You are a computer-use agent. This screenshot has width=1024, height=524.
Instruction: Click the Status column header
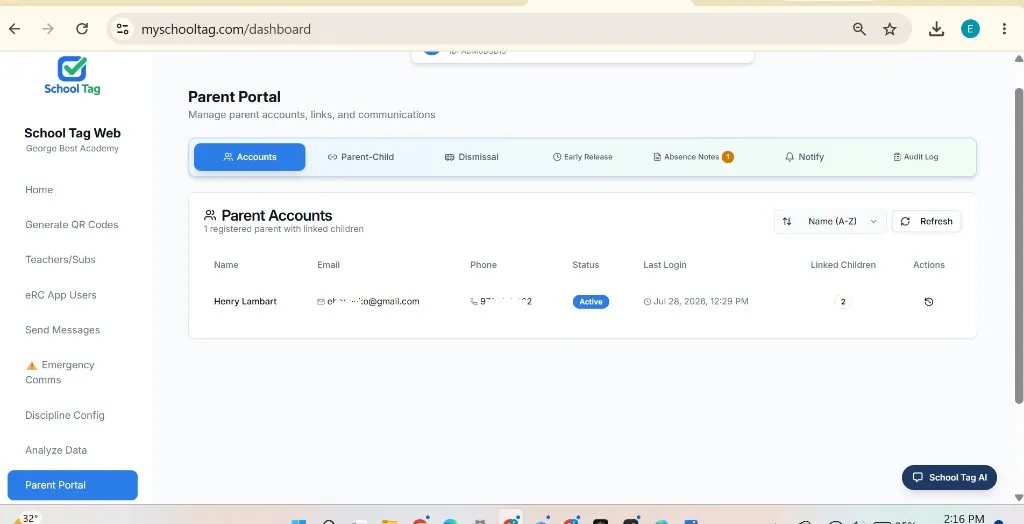click(586, 265)
